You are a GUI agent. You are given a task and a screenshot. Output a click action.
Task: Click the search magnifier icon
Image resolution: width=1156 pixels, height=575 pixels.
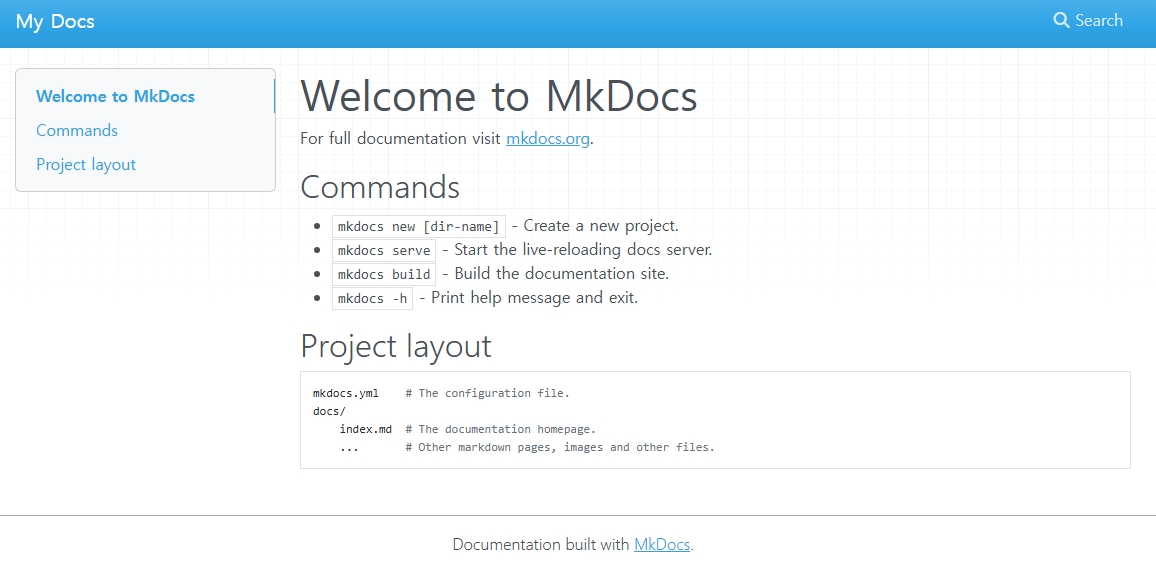[x=1061, y=20]
